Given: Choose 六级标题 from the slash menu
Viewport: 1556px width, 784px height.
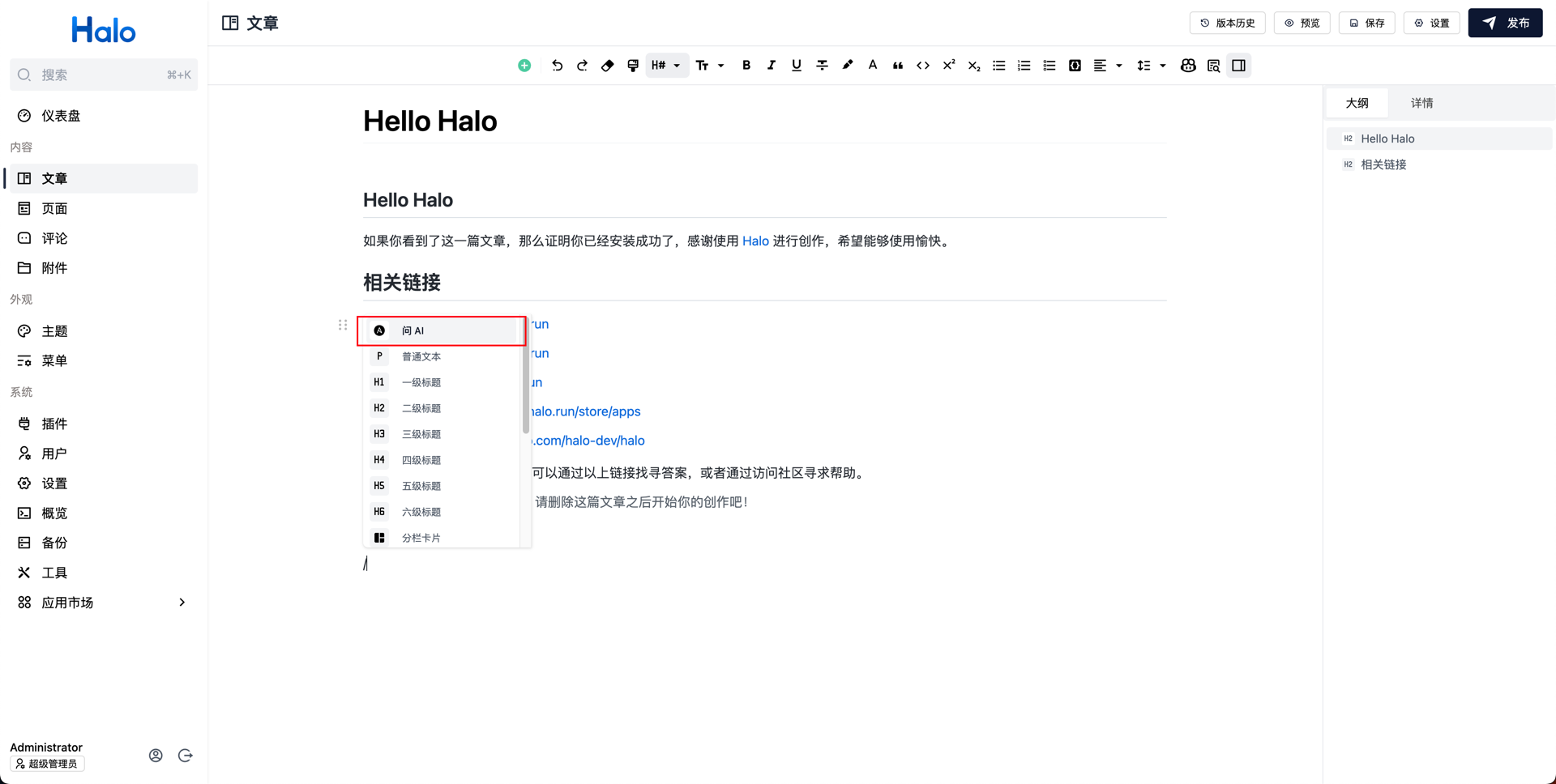Looking at the screenshot, I should coord(442,512).
